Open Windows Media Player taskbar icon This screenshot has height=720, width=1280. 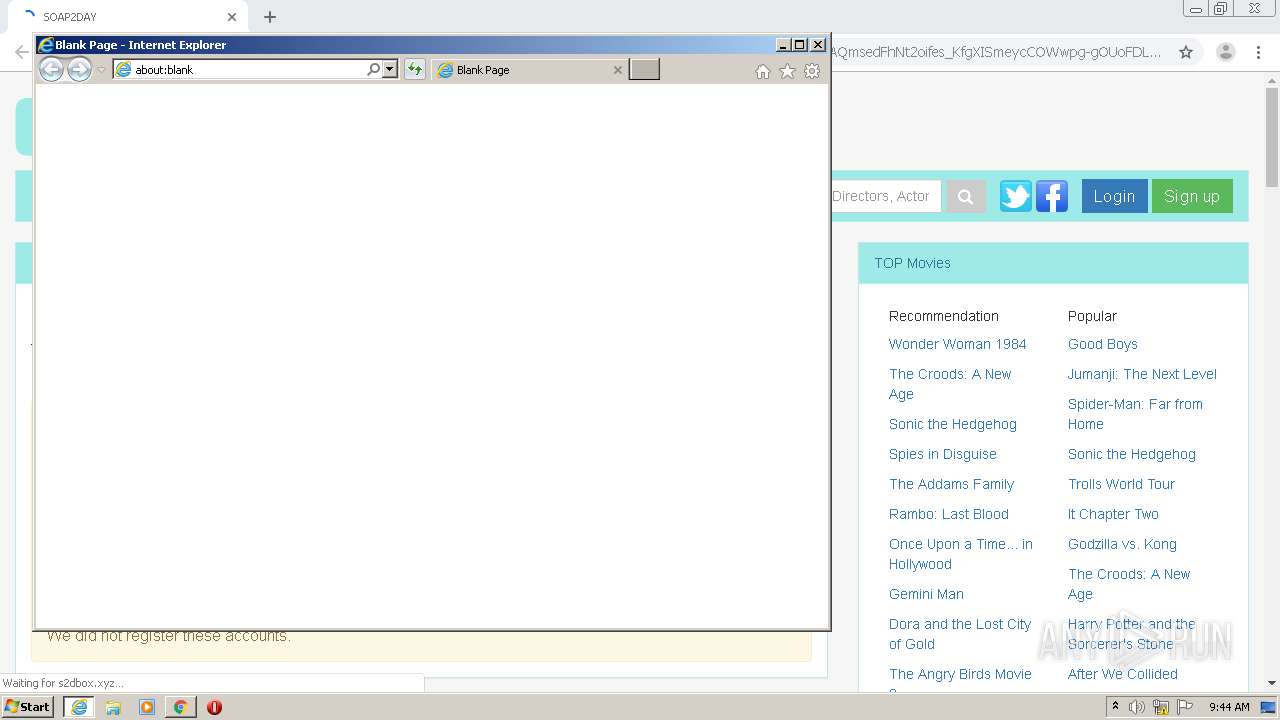147,707
